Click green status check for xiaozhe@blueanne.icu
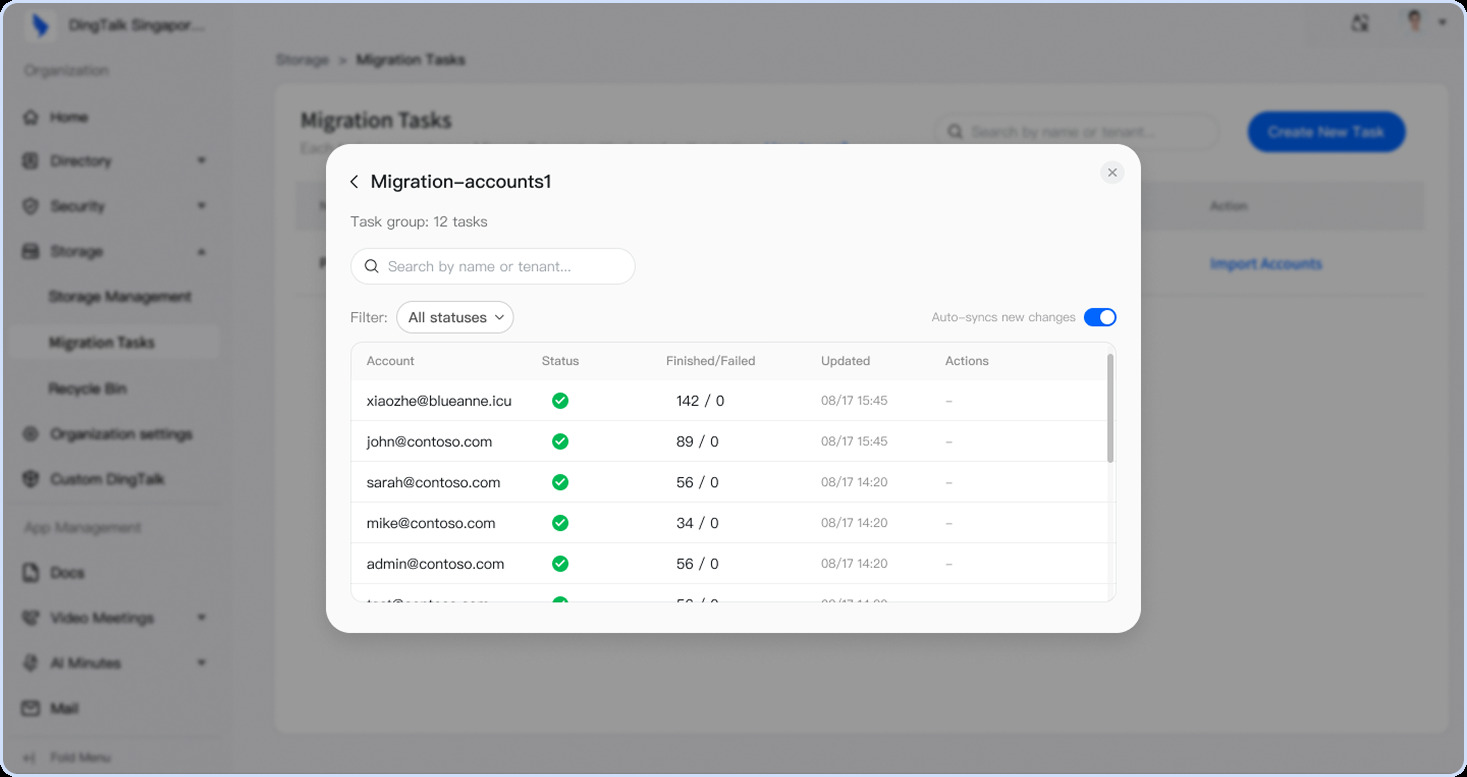1467x777 pixels. [x=560, y=401]
